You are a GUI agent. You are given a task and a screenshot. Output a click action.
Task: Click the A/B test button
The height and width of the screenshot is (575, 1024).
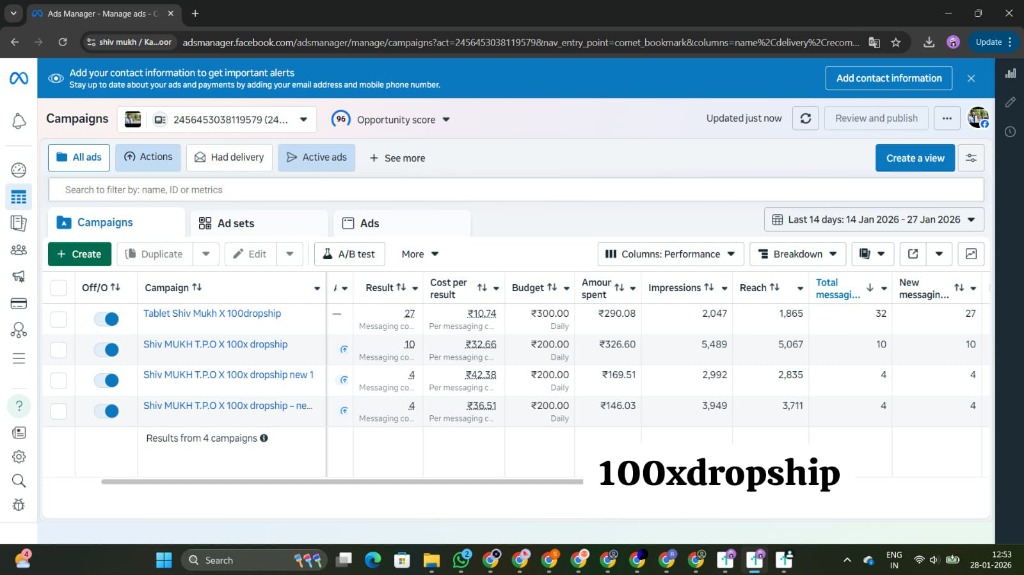coord(349,254)
